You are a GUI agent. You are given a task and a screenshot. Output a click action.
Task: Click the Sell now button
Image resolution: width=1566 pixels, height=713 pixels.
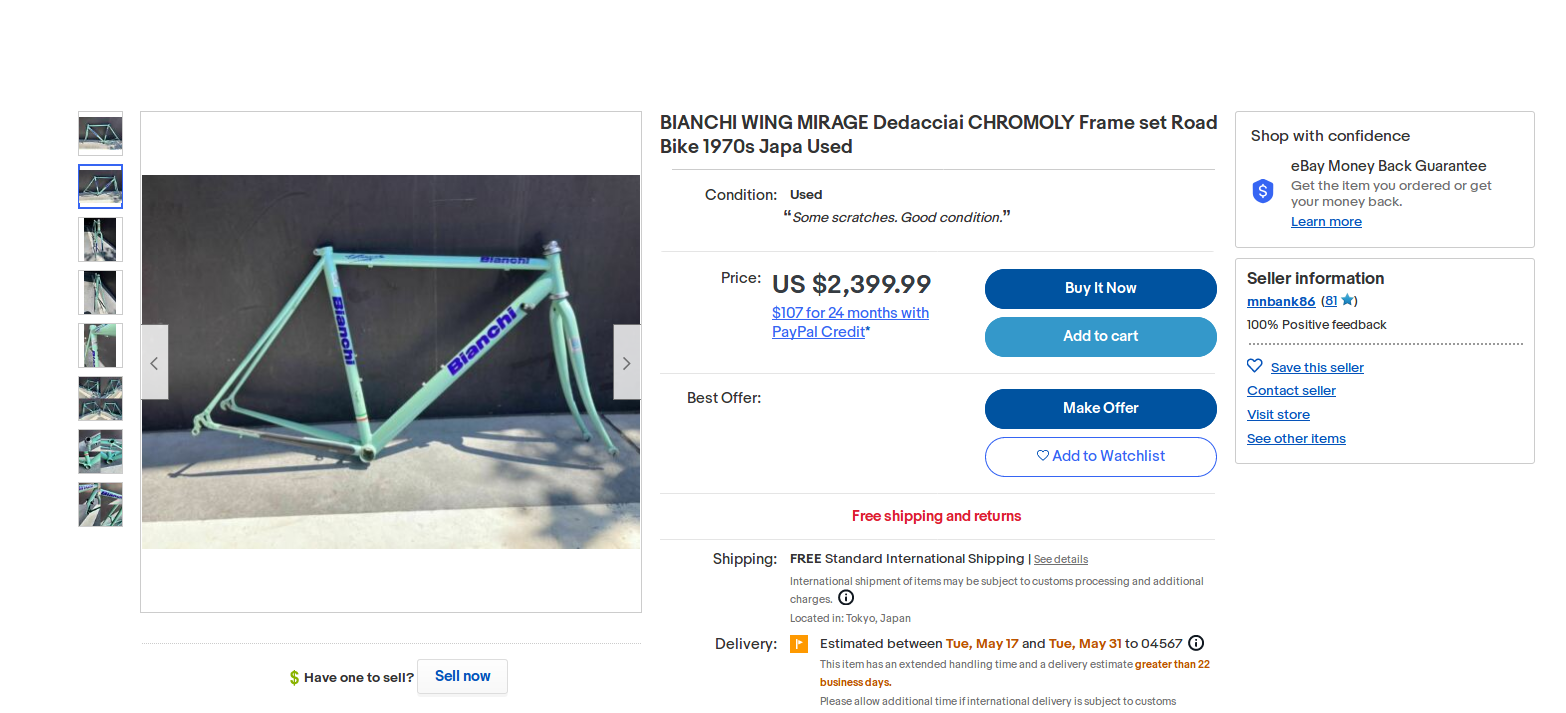[462, 676]
